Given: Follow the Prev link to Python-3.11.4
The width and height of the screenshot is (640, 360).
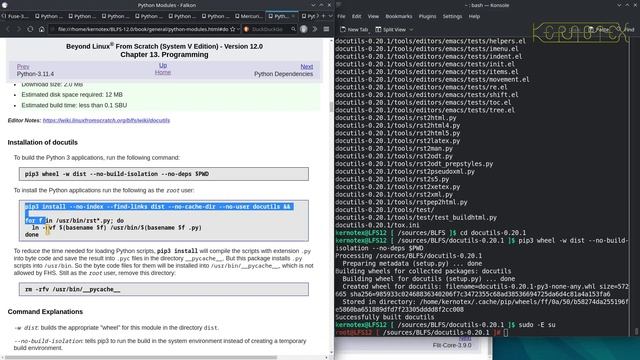Looking at the screenshot, I should point(23,67).
